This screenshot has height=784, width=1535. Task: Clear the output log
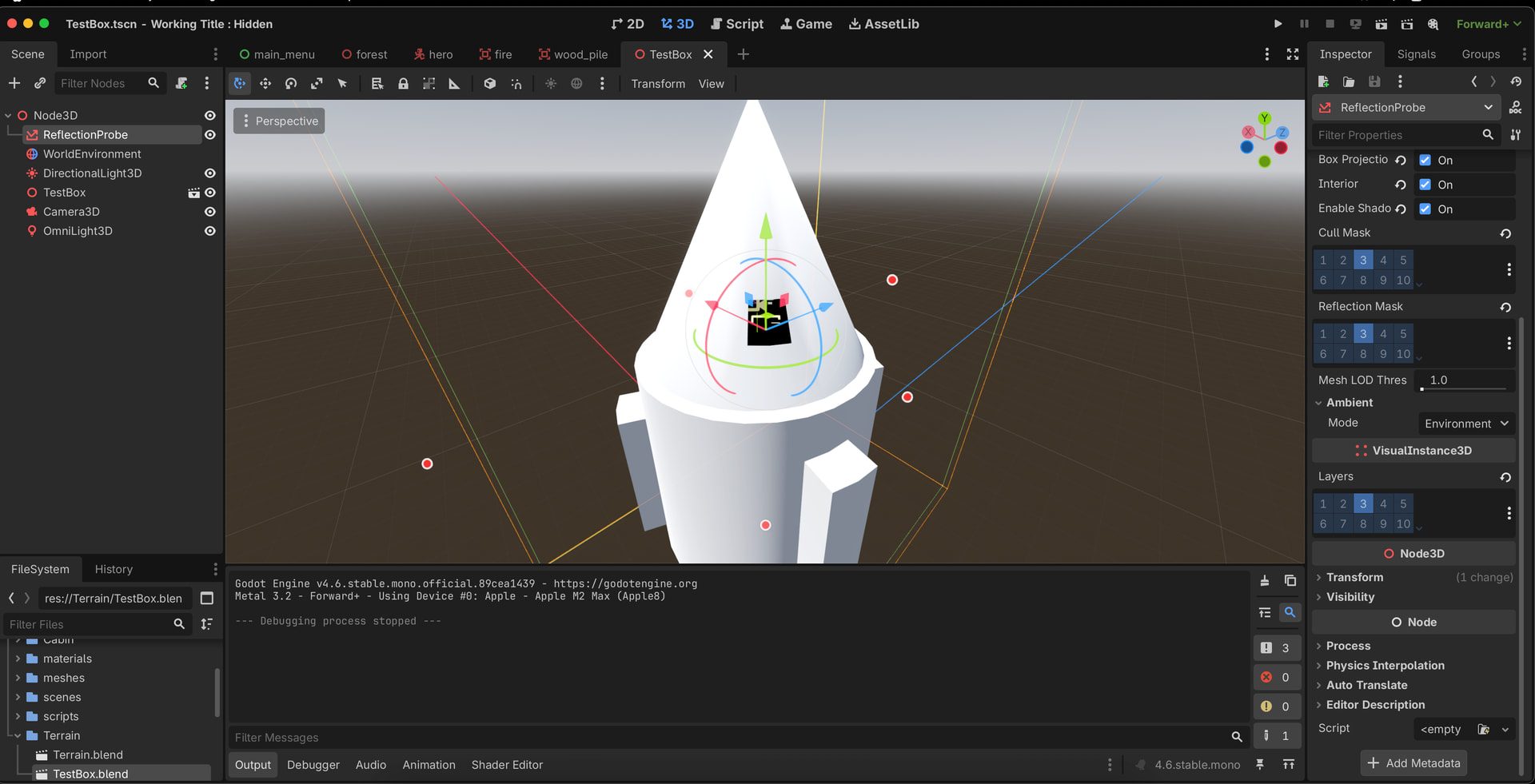[1265, 581]
